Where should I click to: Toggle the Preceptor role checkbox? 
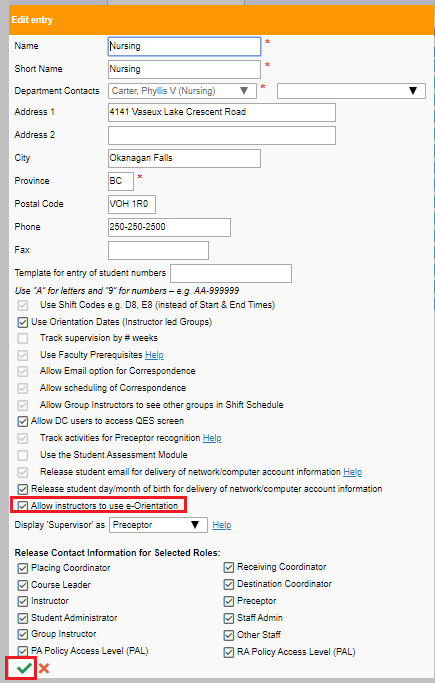tap(229, 601)
